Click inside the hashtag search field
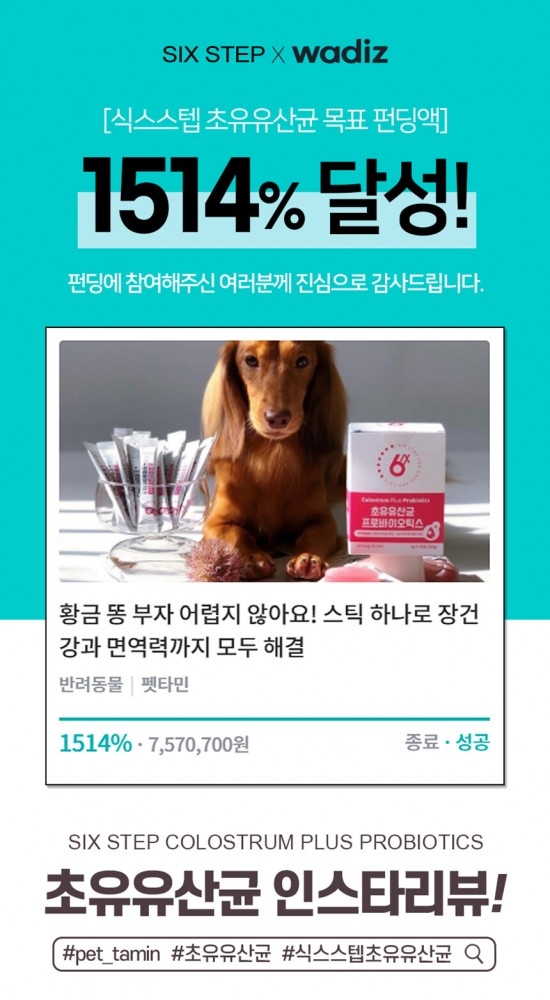 point(274,954)
